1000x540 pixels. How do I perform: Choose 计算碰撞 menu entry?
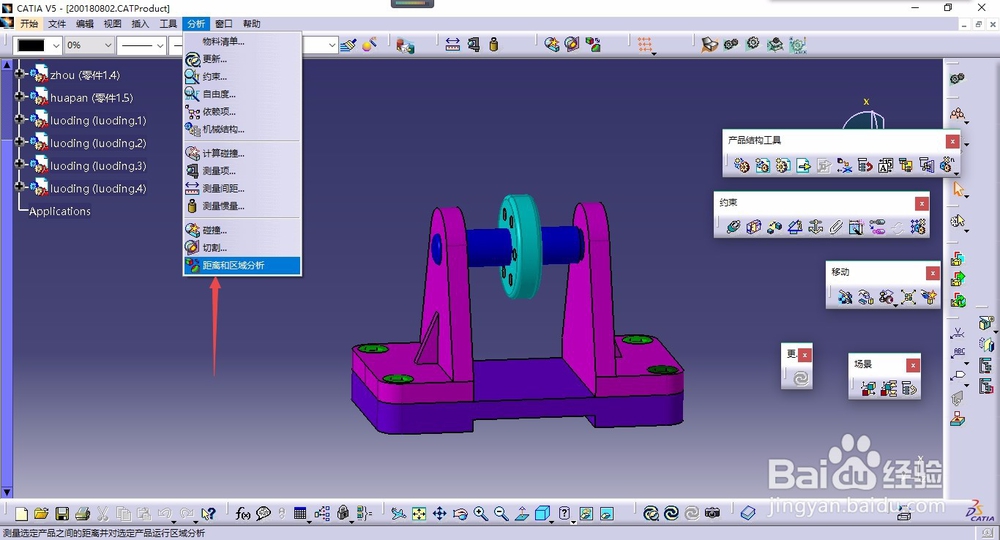point(242,153)
